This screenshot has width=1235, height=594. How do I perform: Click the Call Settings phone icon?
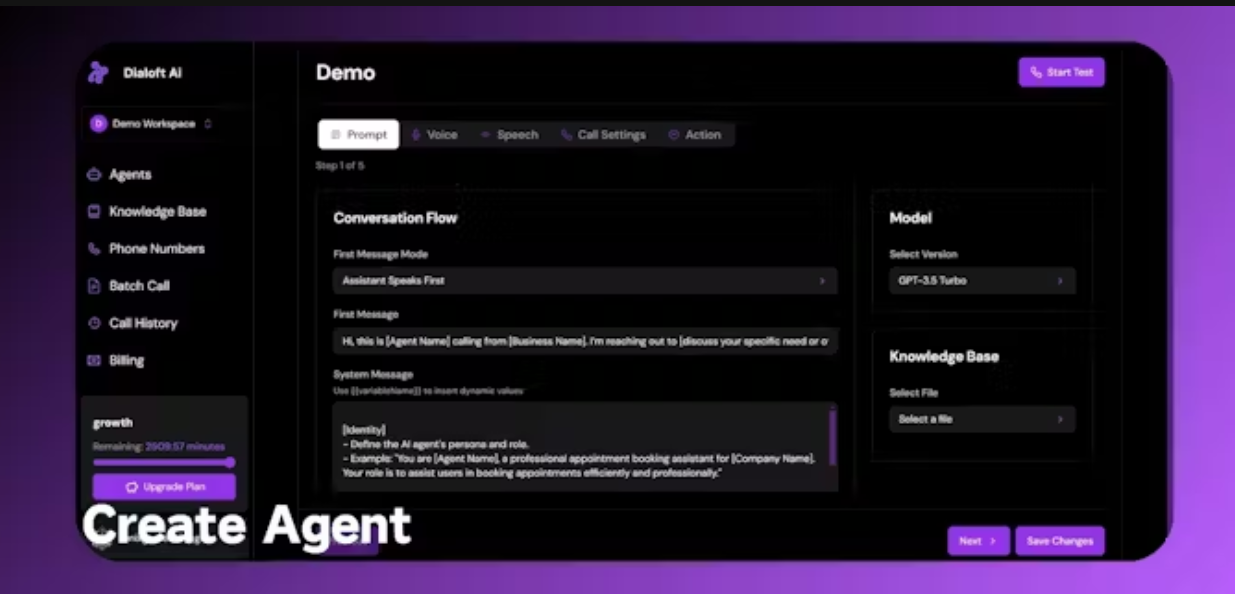(x=567, y=134)
